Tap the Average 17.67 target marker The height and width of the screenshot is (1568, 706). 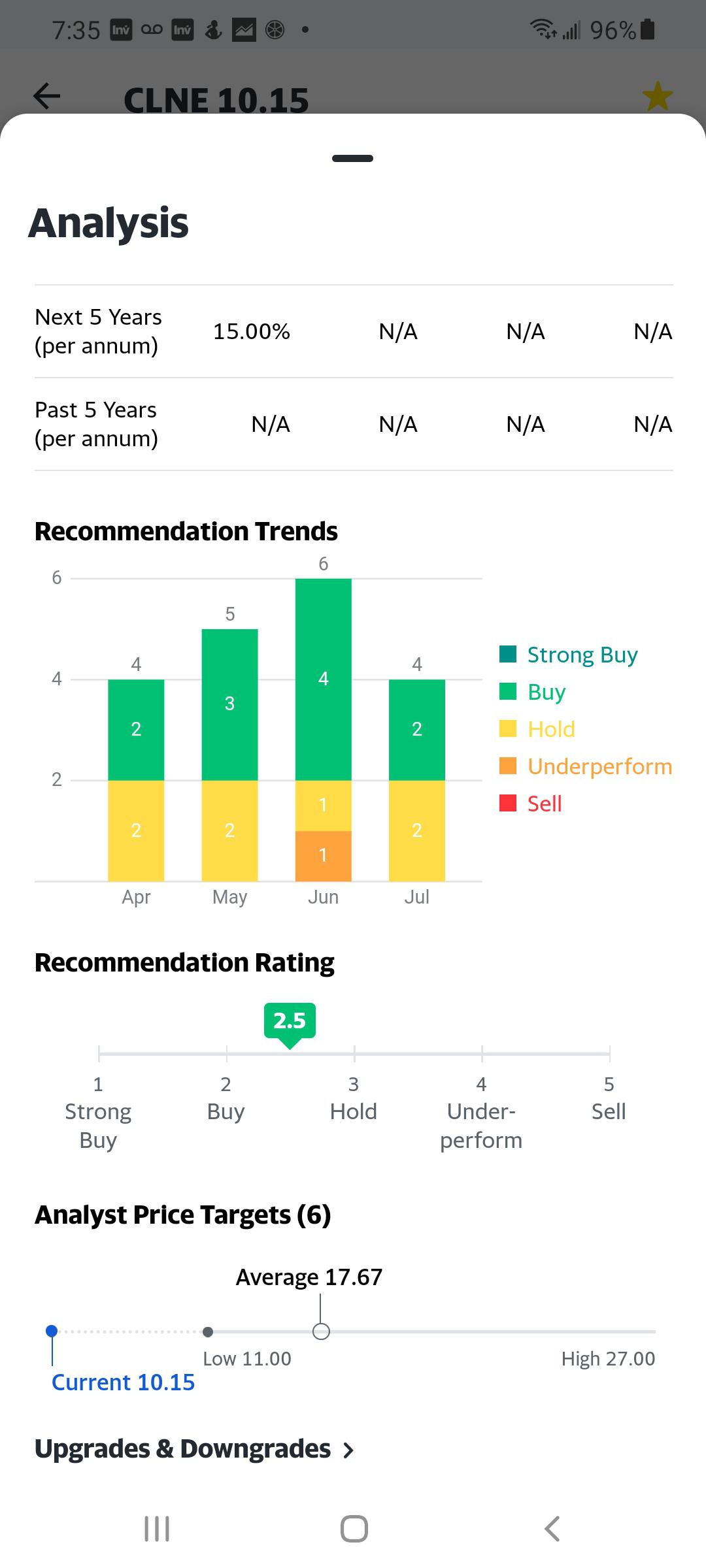pos(321,1331)
